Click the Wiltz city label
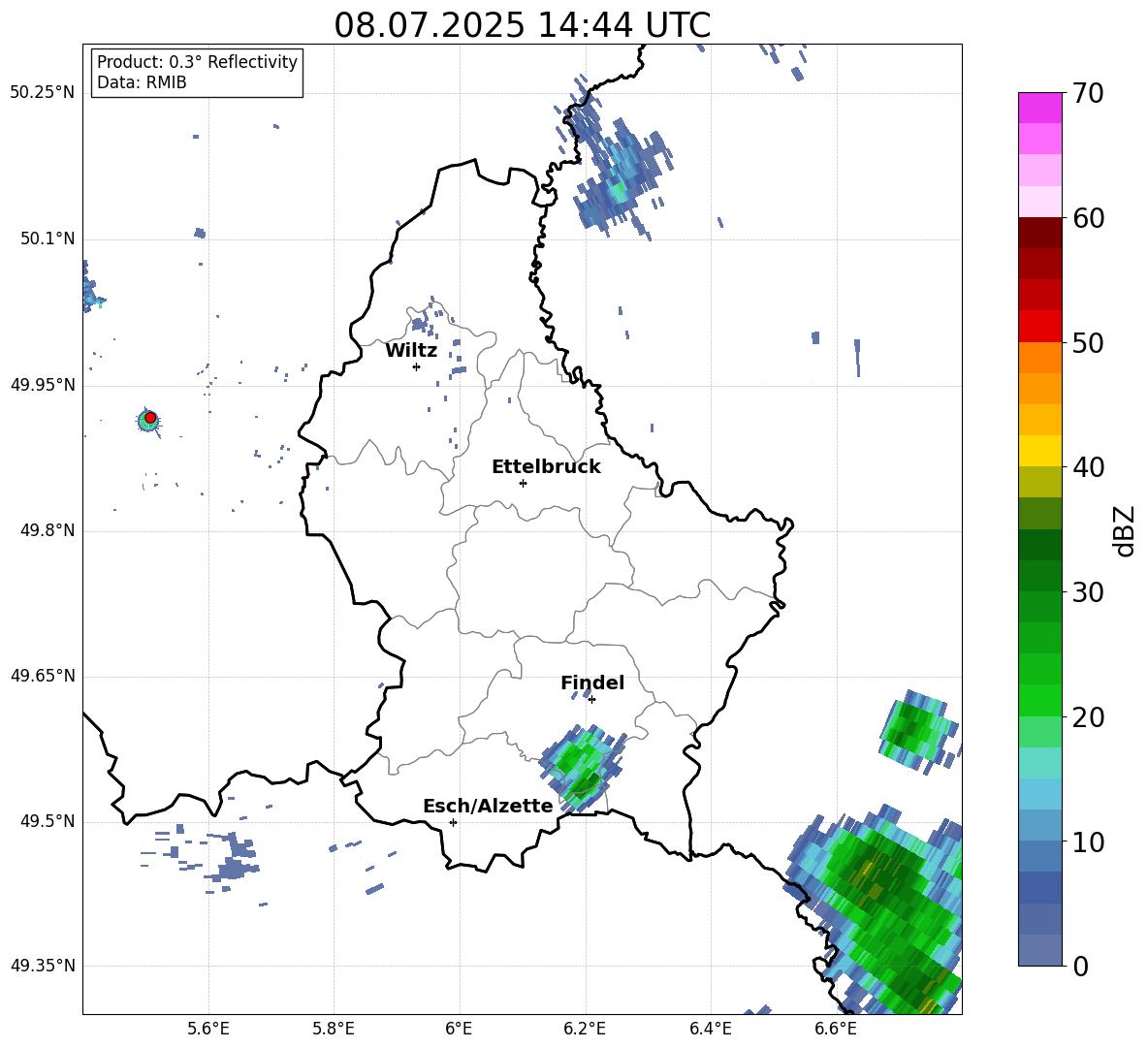1148x1048 pixels. 411,351
